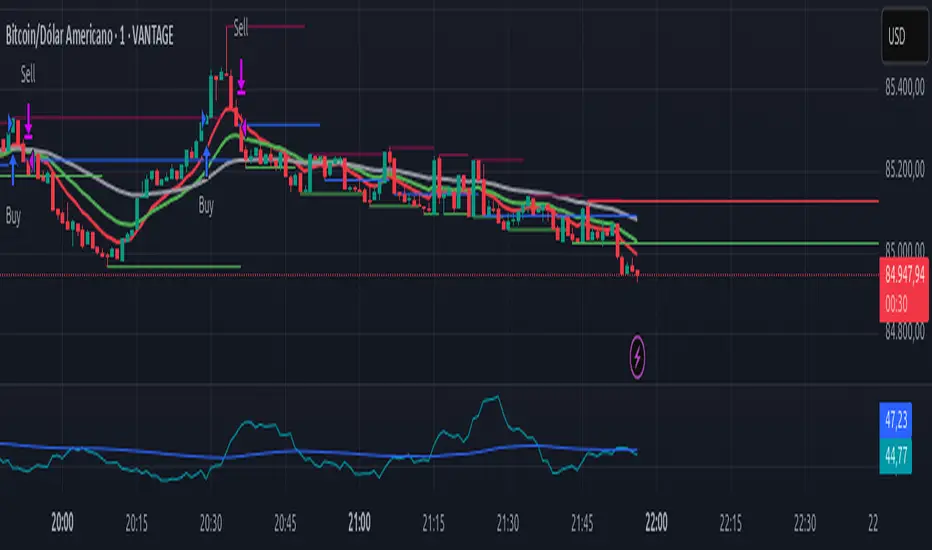Image resolution: width=932 pixels, height=550 pixels.
Task: Click the 85.200,00 price axis label
Action: tap(904, 170)
